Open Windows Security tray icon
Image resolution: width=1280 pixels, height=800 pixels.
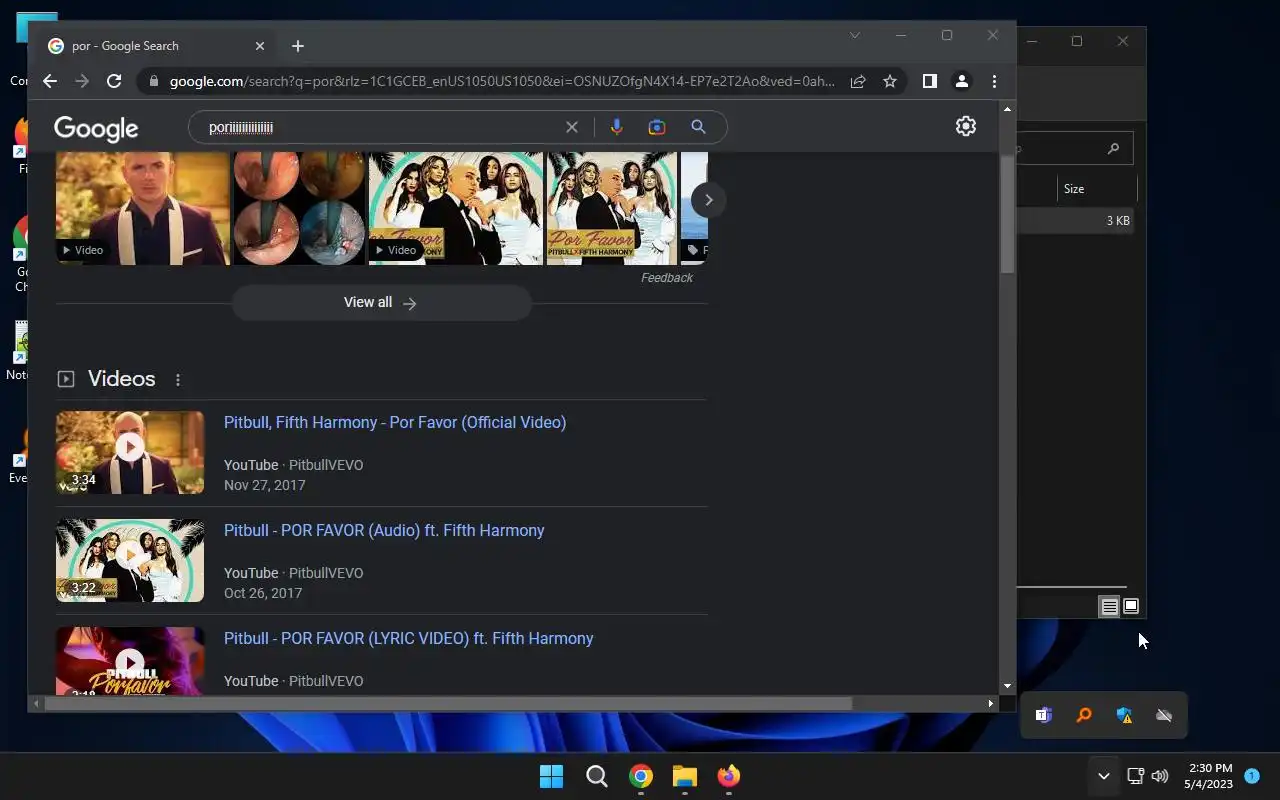(1124, 715)
